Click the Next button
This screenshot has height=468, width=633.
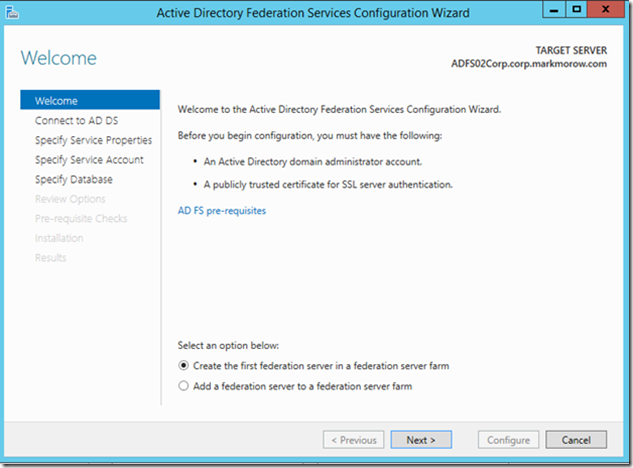[x=421, y=440]
